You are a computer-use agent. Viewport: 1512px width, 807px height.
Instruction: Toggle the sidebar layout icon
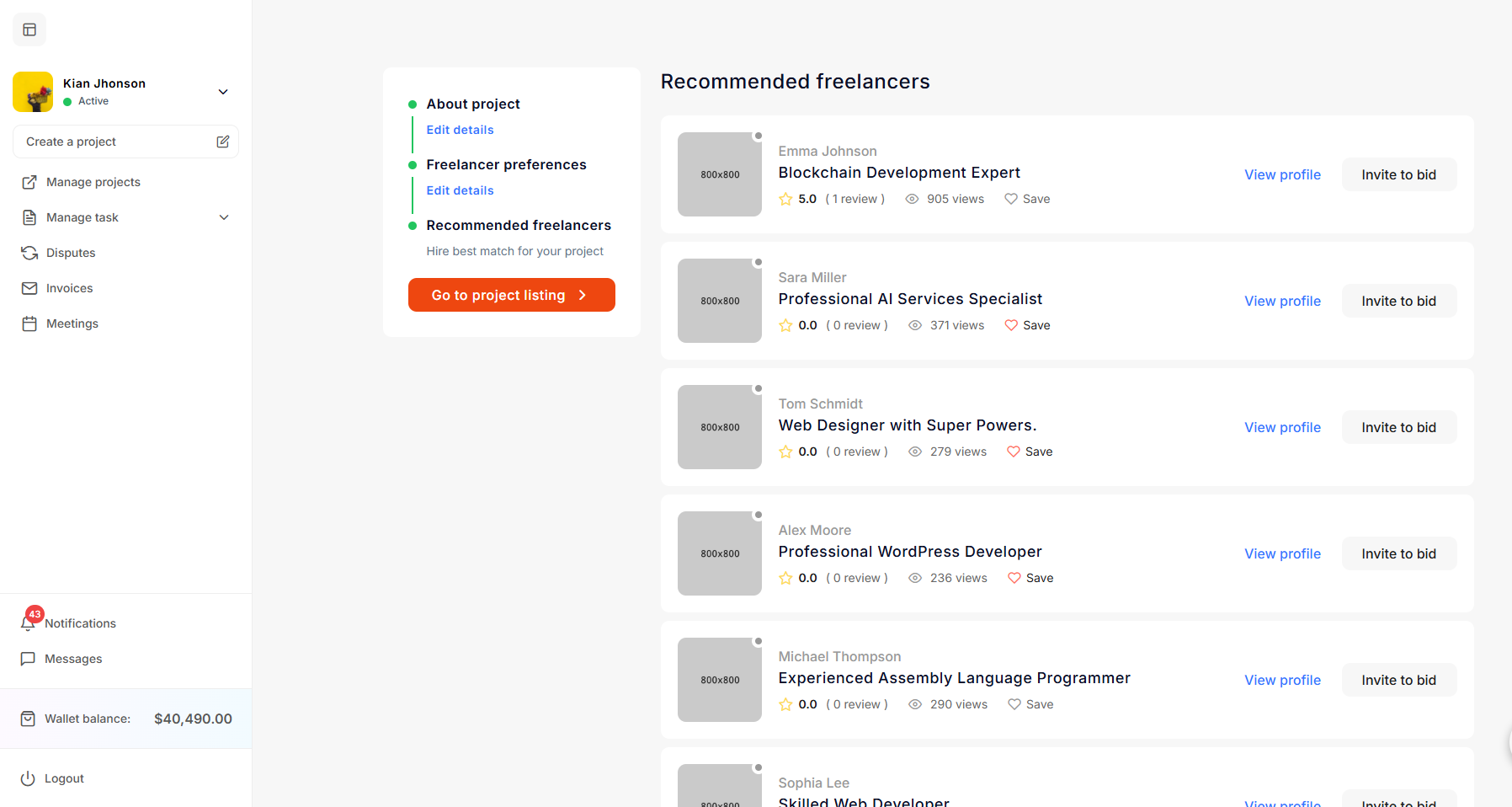tap(29, 30)
